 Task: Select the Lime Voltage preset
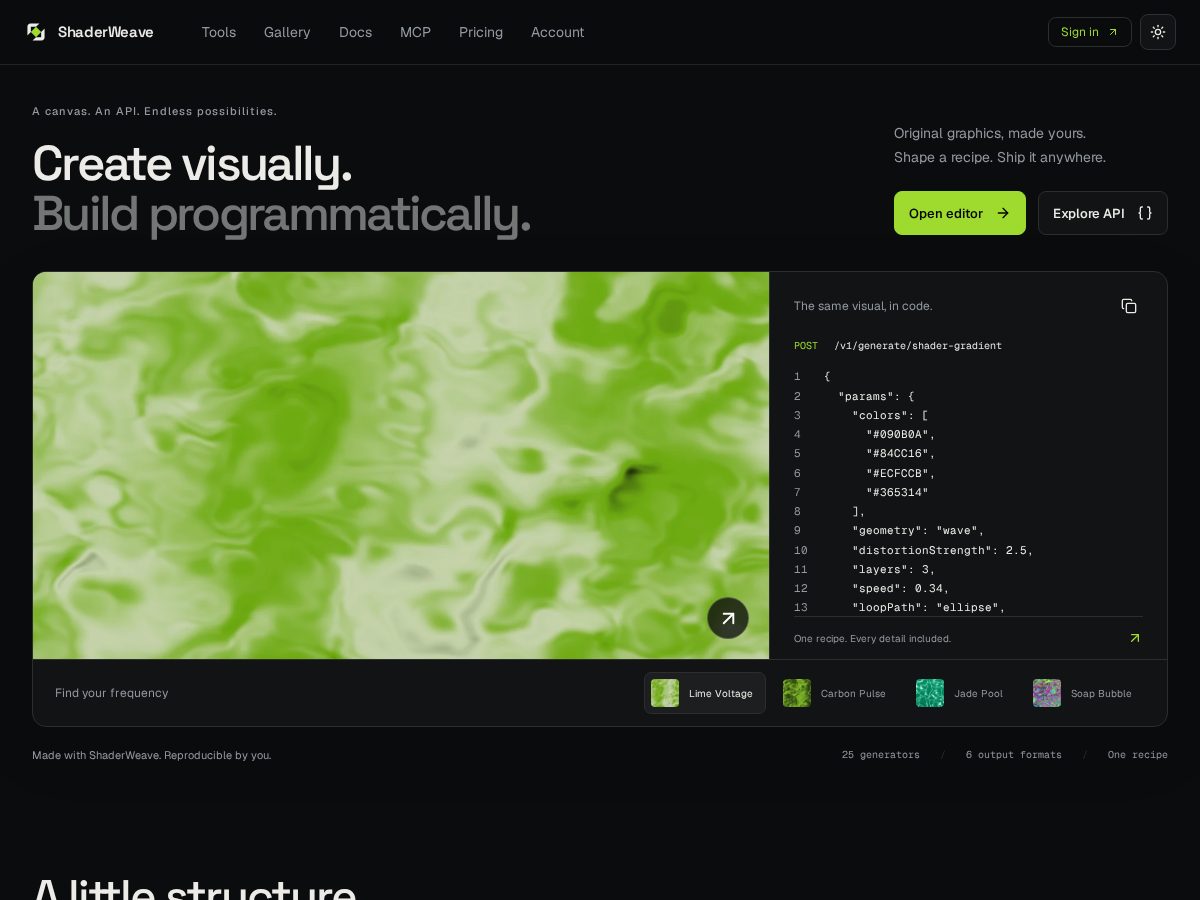[x=705, y=693]
